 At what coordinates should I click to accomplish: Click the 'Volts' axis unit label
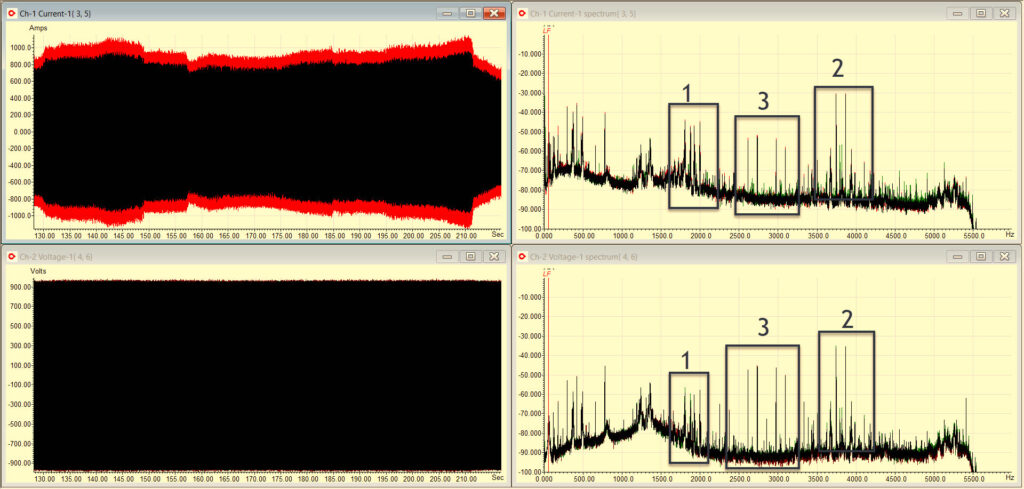(x=39, y=270)
